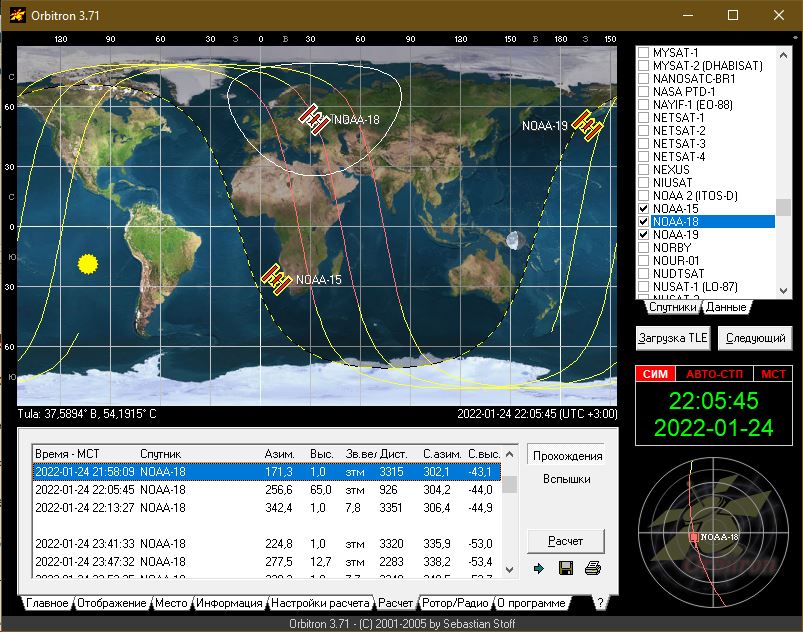
Task: Toggle the МСТ local time indicator
Action: point(773,374)
